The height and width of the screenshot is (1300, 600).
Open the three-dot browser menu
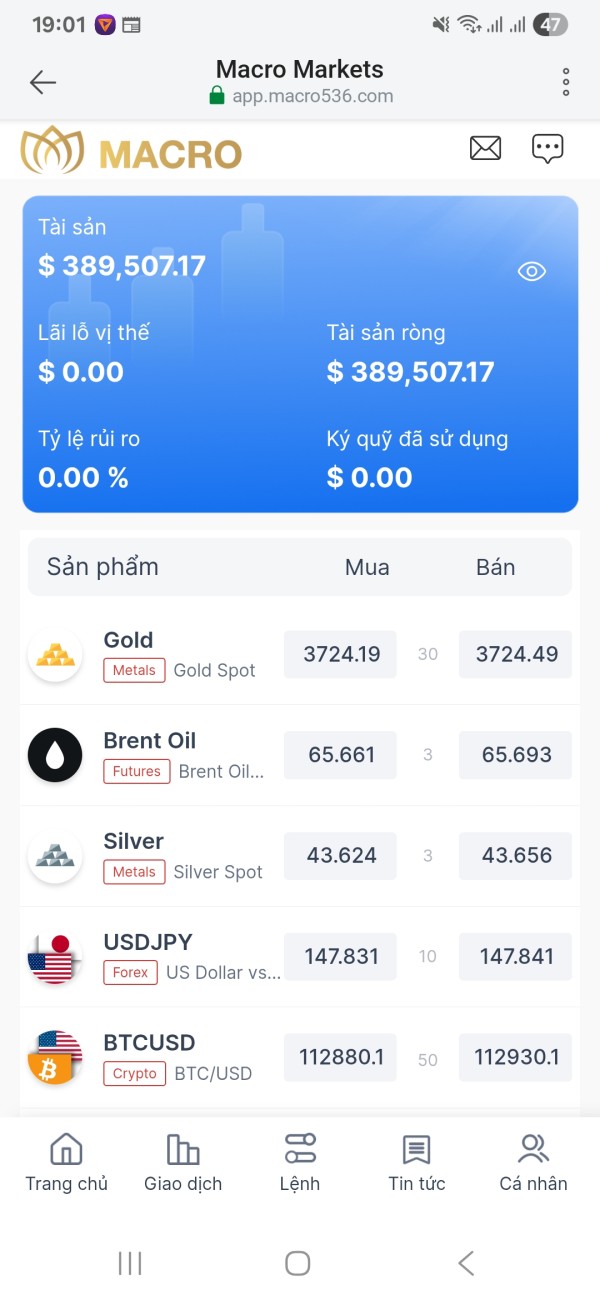pos(566,82)
